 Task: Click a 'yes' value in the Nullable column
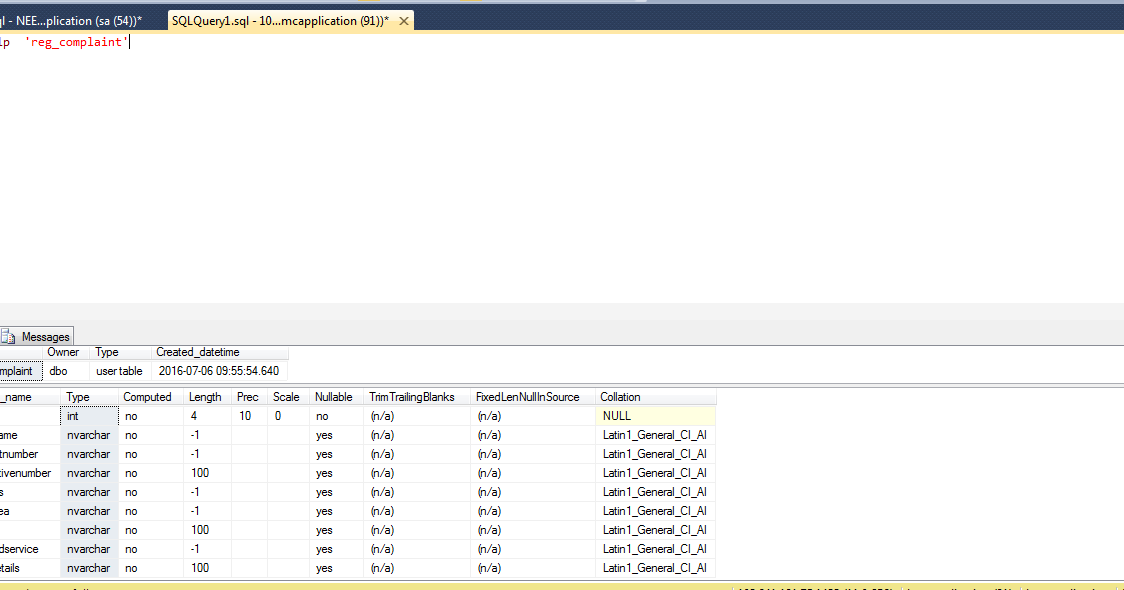click(327, 434)
